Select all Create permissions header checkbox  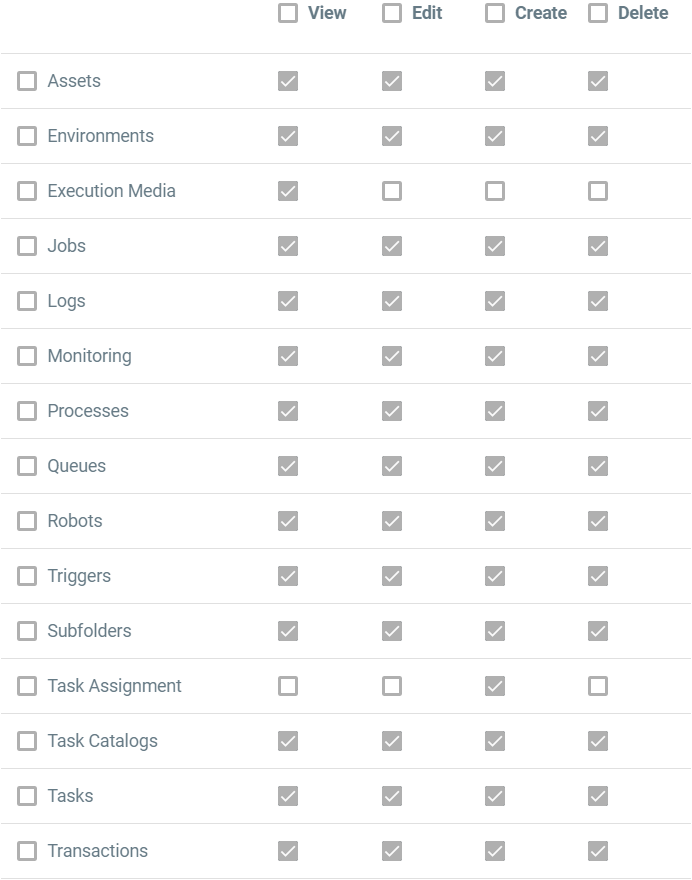(495, 13)
